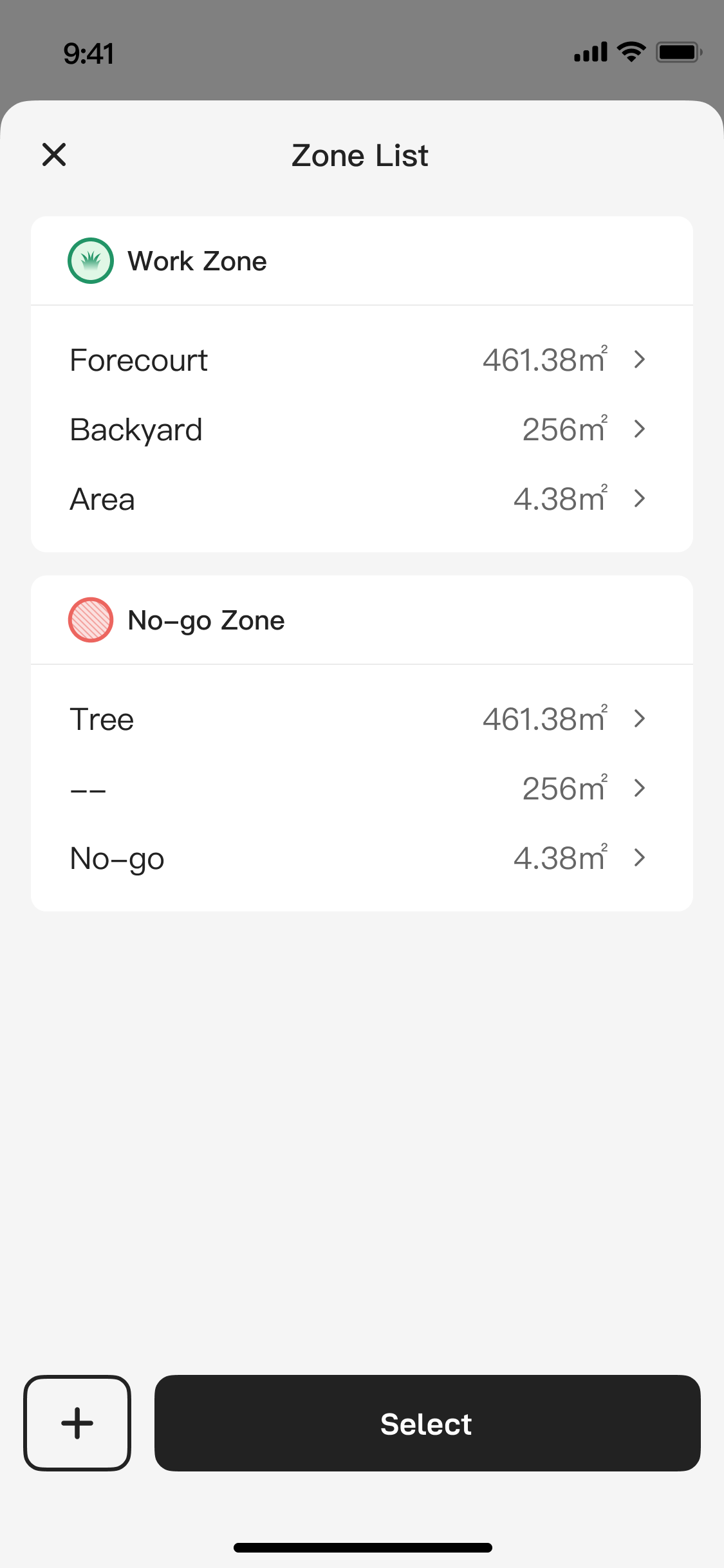The height and width of the screenshot is (1568, 724).
Task: Tap the Wi-Fi status icon
Action: click(x=631, y=51)
